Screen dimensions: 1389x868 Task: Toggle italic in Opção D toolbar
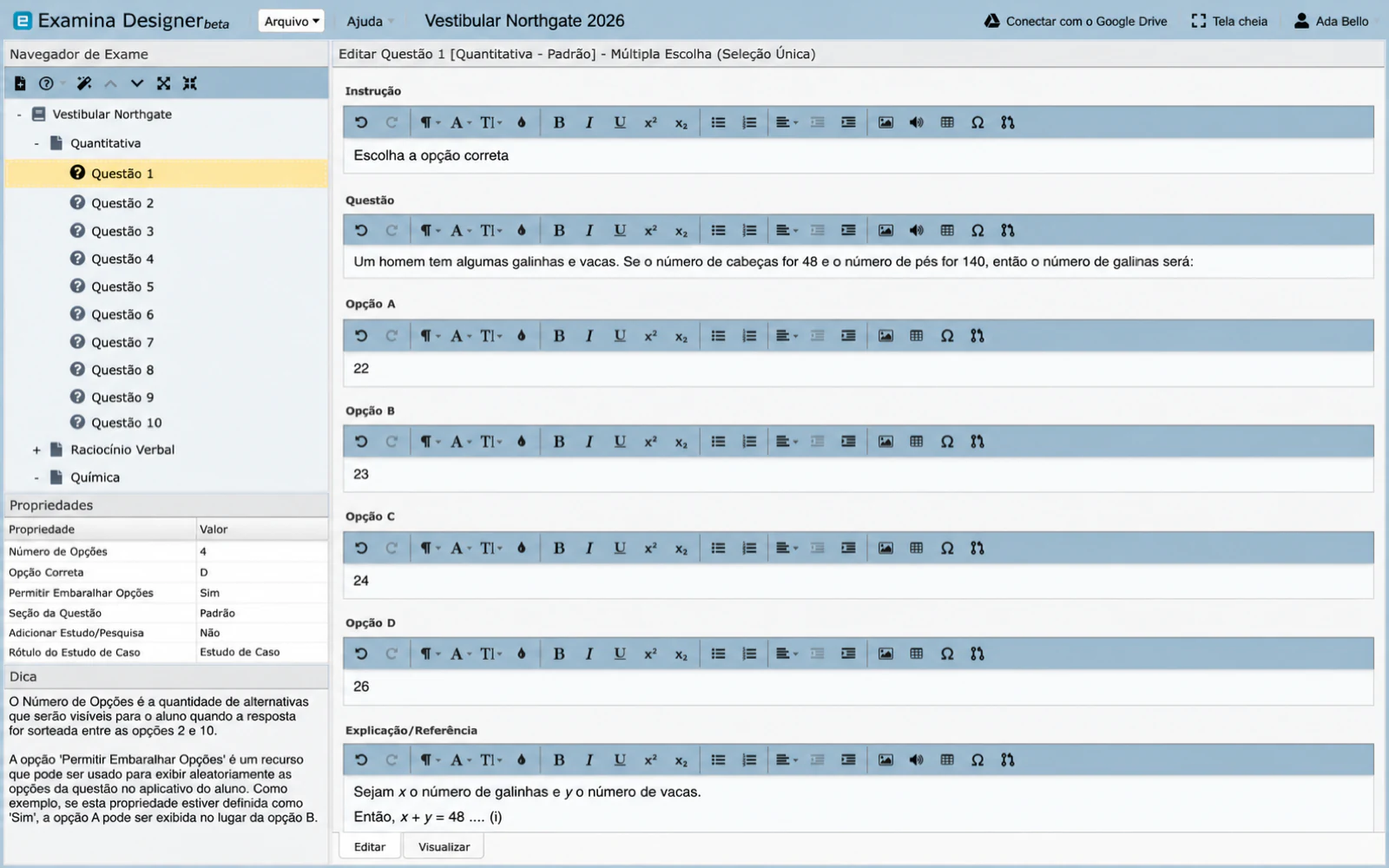[x=589, y=654]
